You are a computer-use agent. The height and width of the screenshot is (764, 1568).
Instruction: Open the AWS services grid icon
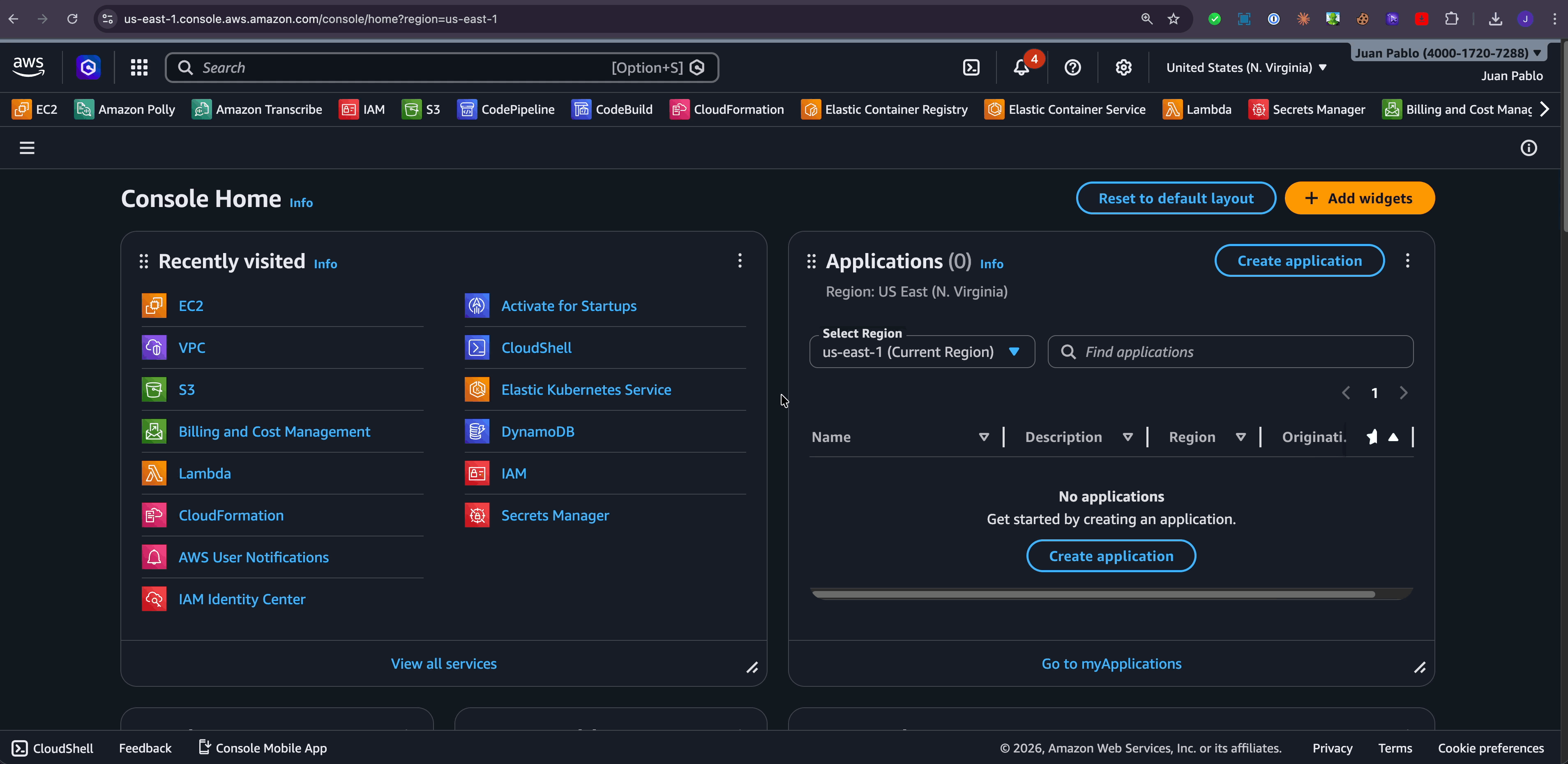pos(139,67)
